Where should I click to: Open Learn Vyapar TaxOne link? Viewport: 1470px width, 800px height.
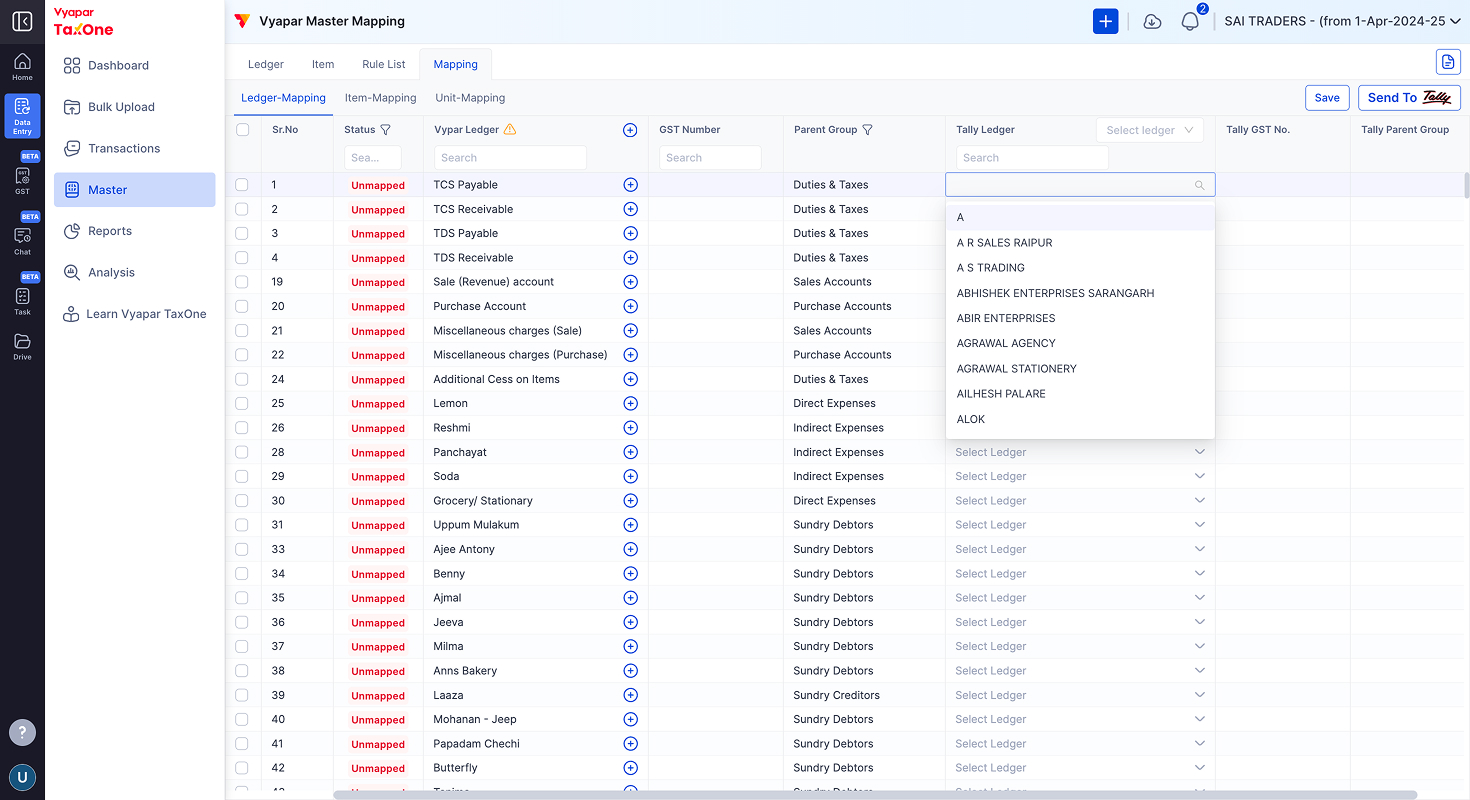pyautogui.click(x=135, y=314)
